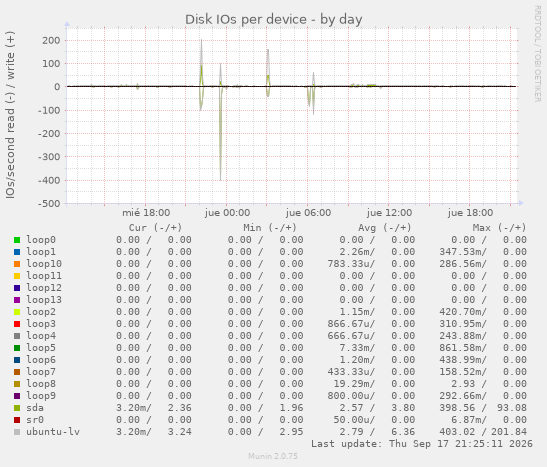Viewport: 547px width, 467px height.
Task: Click the sr0 dark red legend swatch
Action: click(x=17, y=420)
